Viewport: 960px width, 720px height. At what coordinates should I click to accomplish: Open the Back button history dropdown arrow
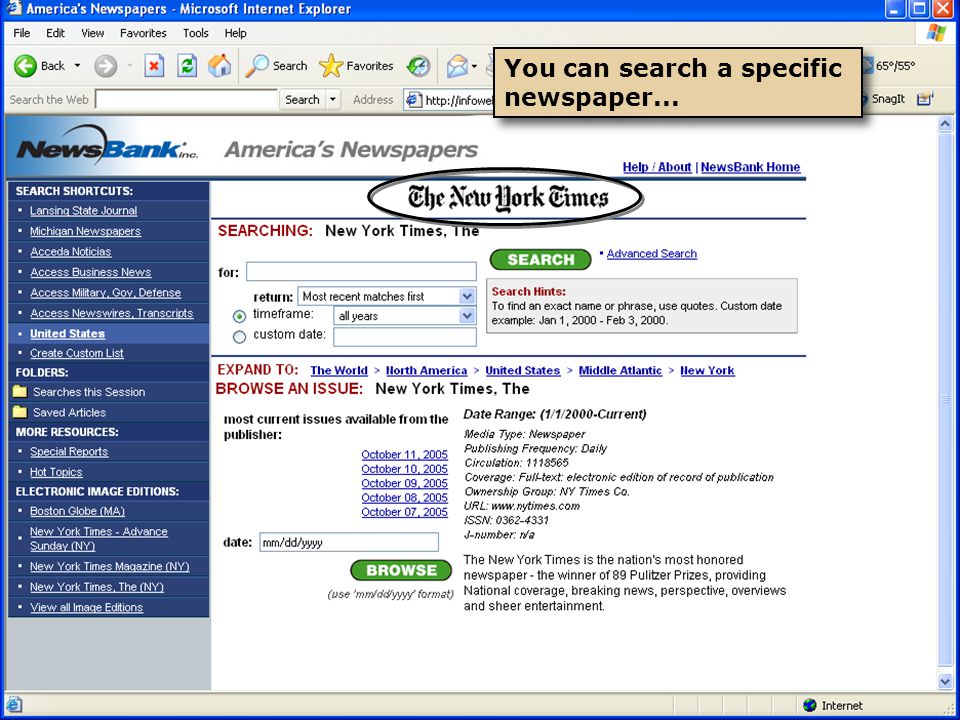click(77, 66)
